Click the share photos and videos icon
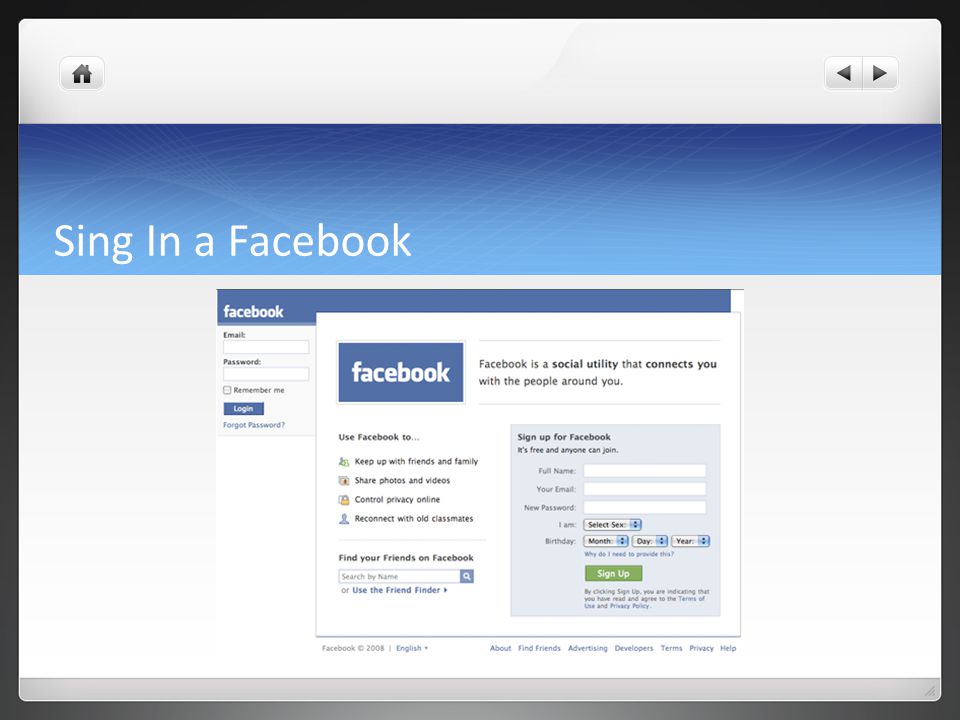The width and height of the screenshot is (960, 720). click(x=344, y=481)
